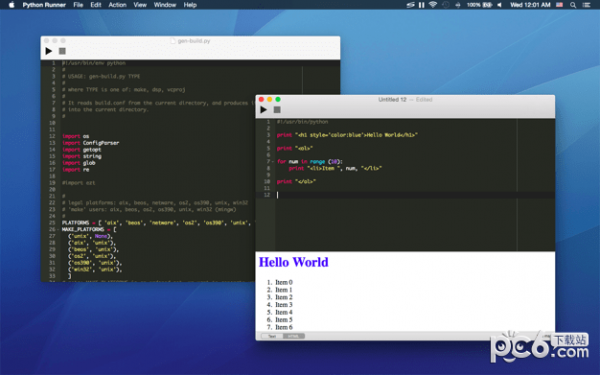Click 'Item 6' in the output list
The height and width of the screenshot is (375, 600).
[284, 327]
